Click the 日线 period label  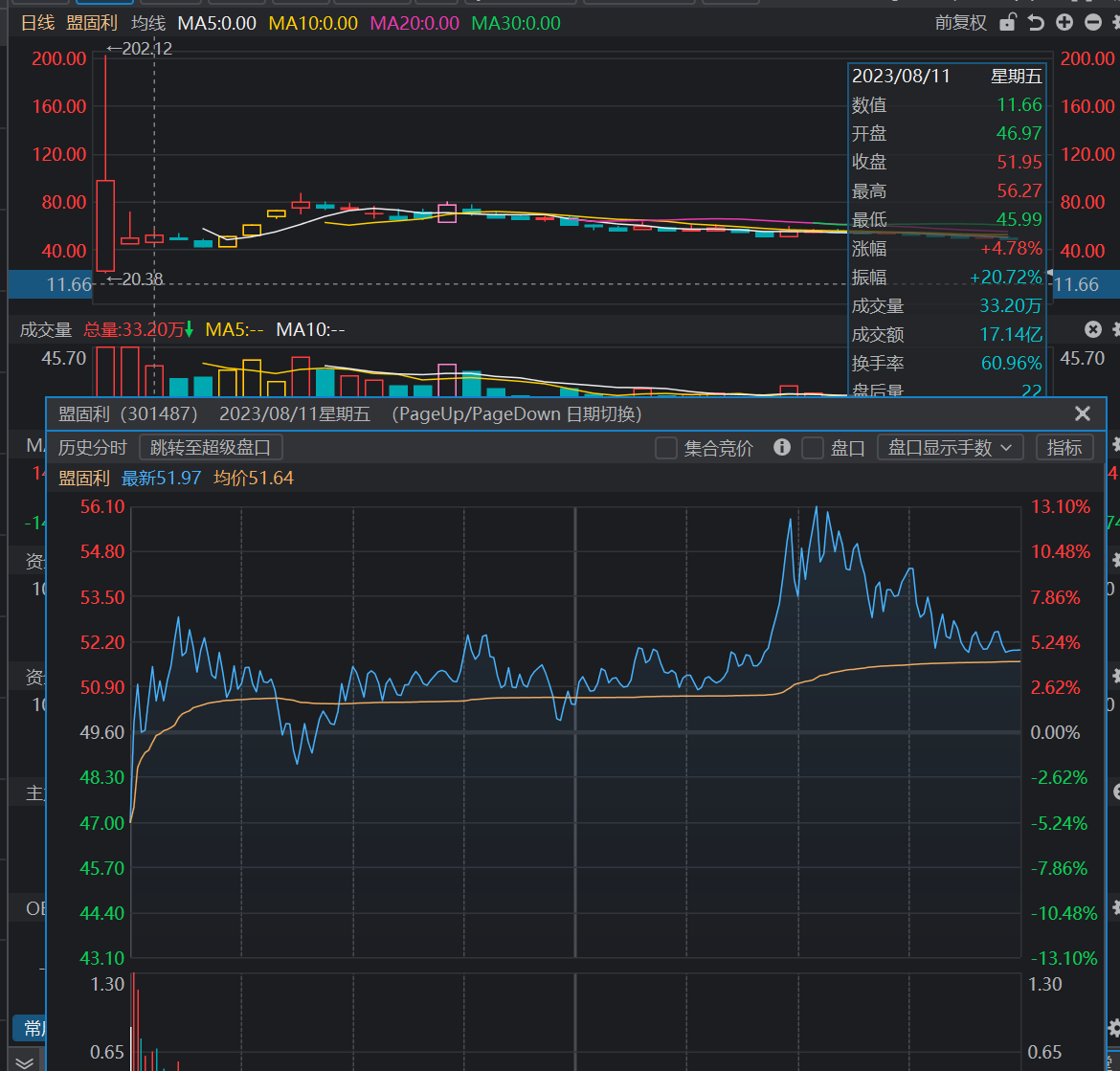point(38,23)
